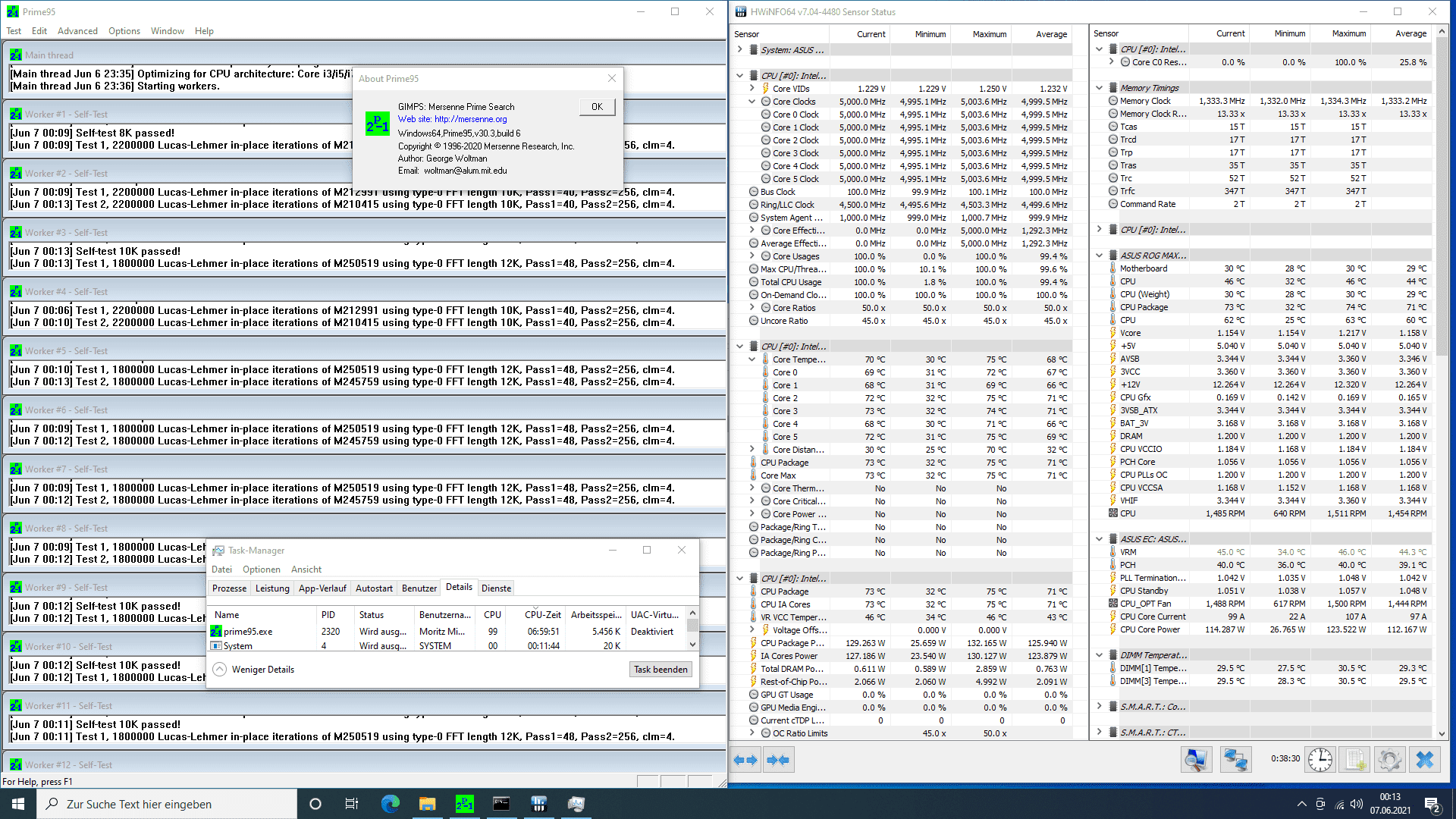This screenshot has width=1456, height=819.
Task: Click the Task beenden button
Action: [x=661, y=670]
